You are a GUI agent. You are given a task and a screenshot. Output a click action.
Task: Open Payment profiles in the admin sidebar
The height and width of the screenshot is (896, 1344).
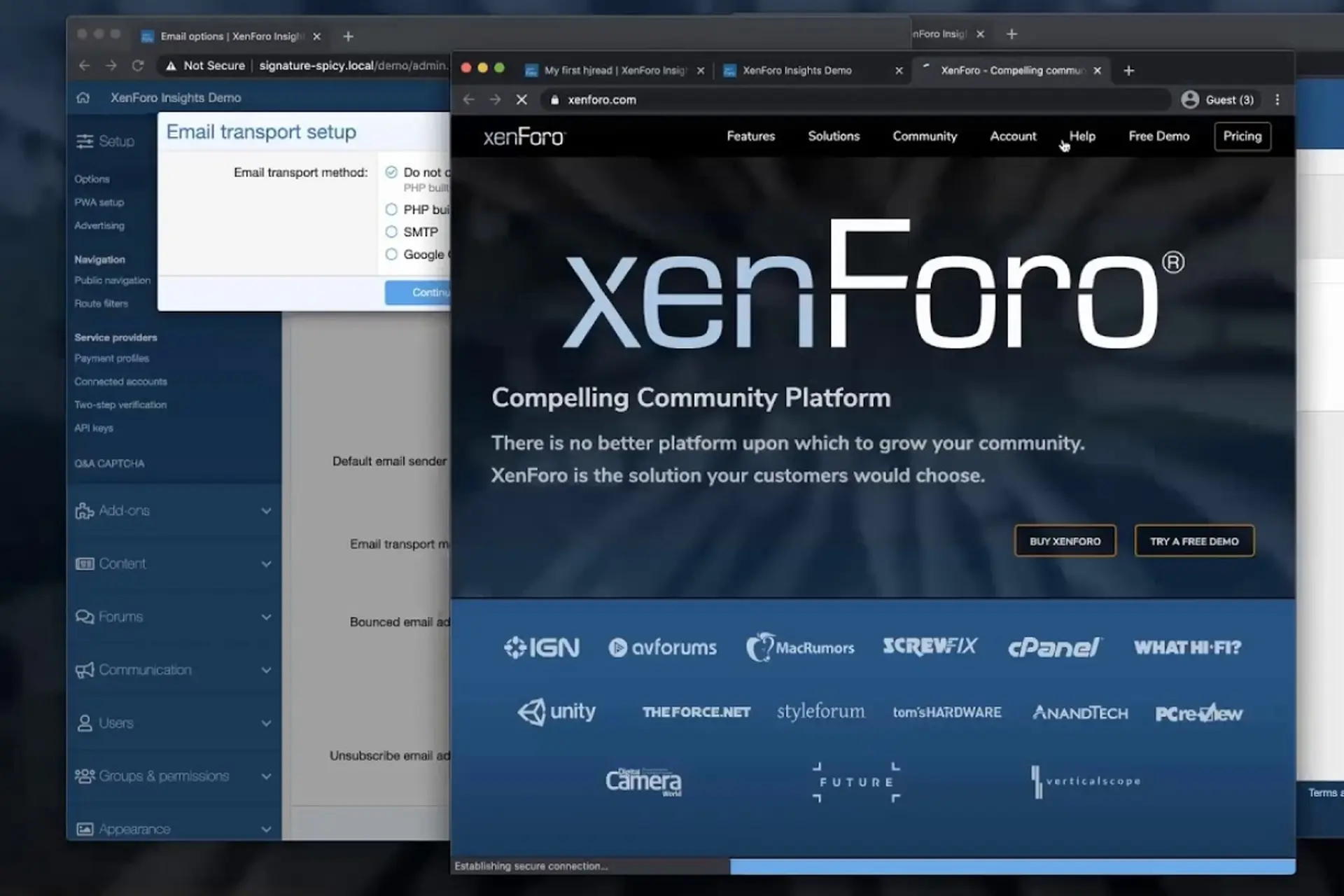pos(112,358)
